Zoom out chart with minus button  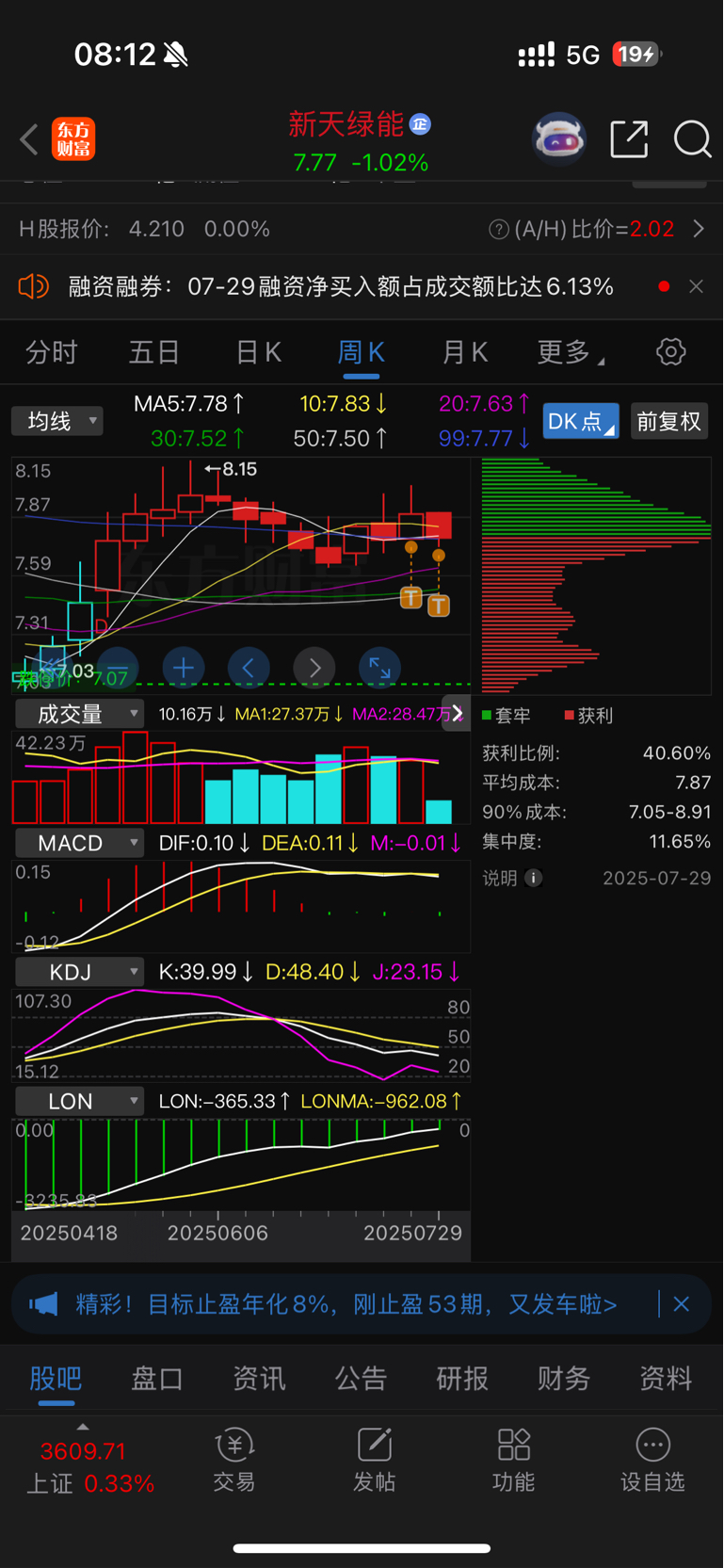point(118,668)
